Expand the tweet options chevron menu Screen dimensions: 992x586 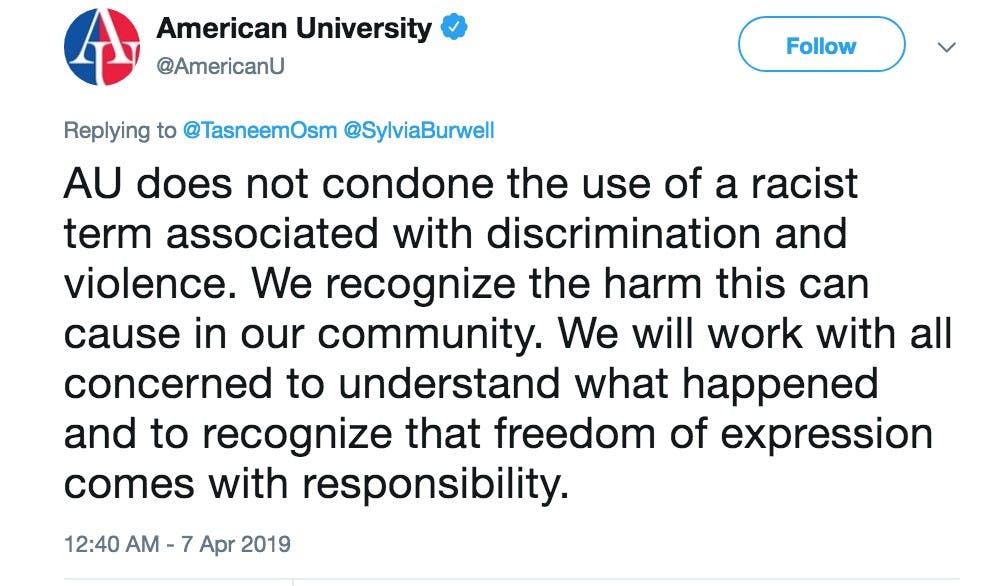tap(946, 47)
